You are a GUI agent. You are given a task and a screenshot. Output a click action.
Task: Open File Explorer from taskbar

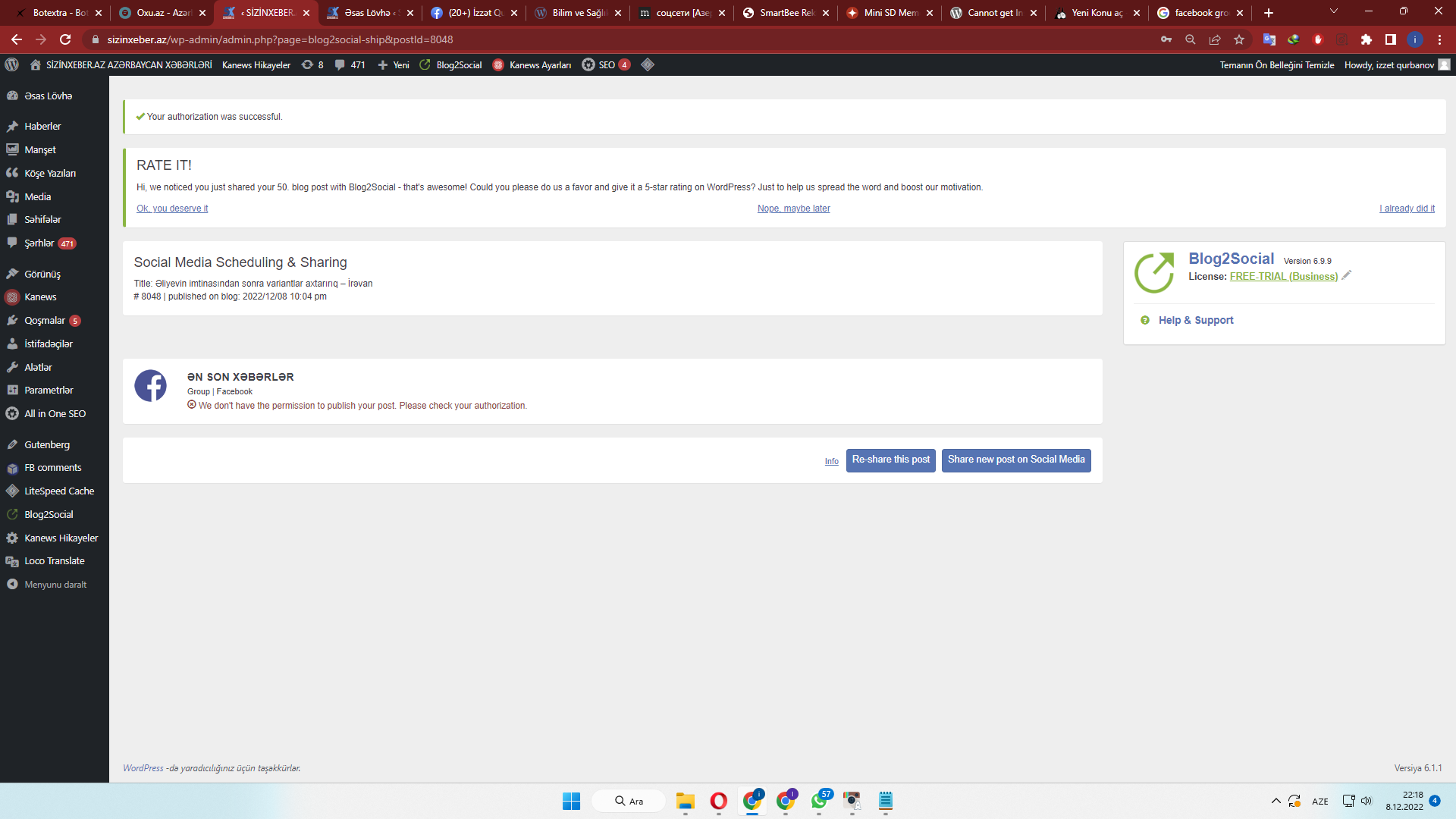tap(686, 801)
